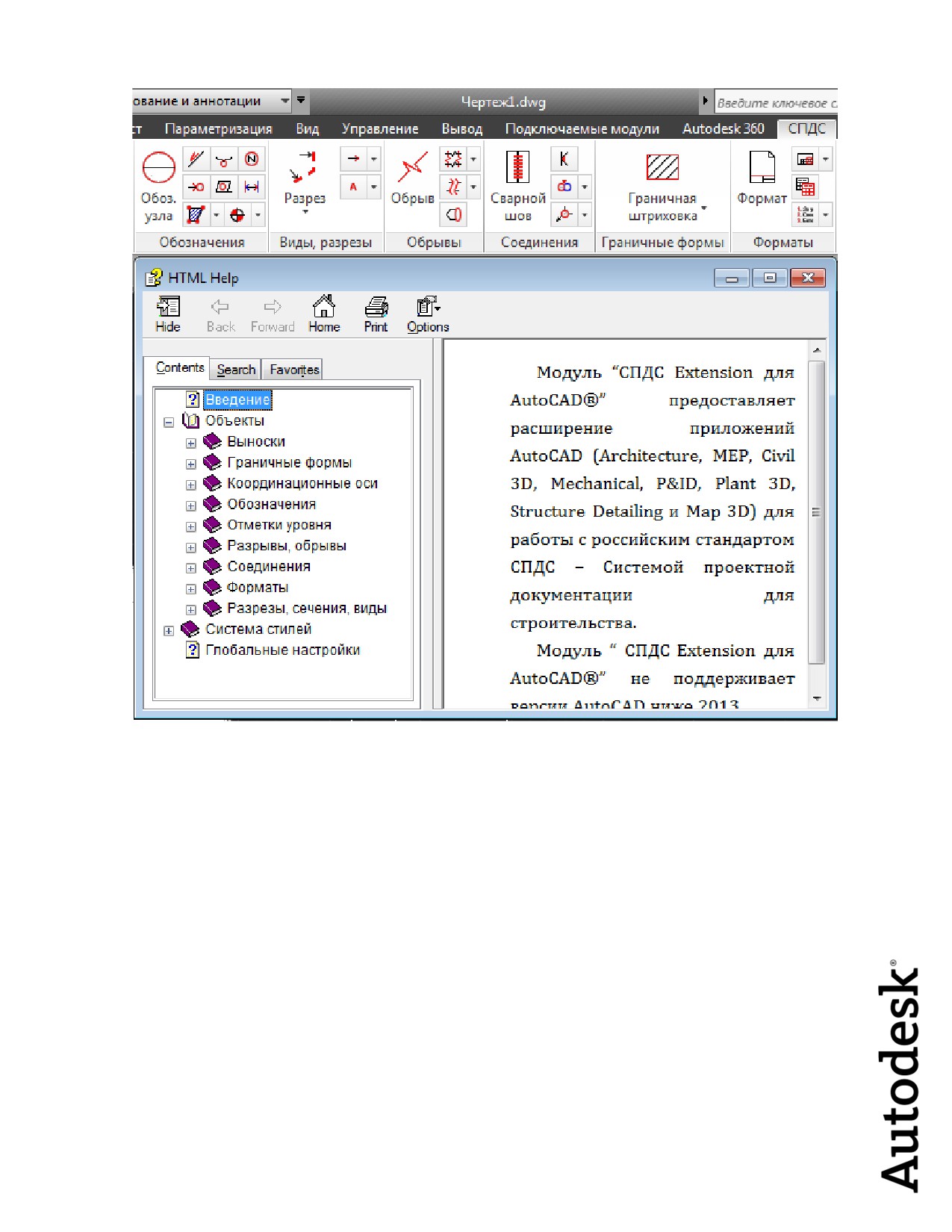This screenshot has height=1232, width=952.
Task: Select the arrow-to-circle icon in Обозначения panel
Action: tap(196, 187)
